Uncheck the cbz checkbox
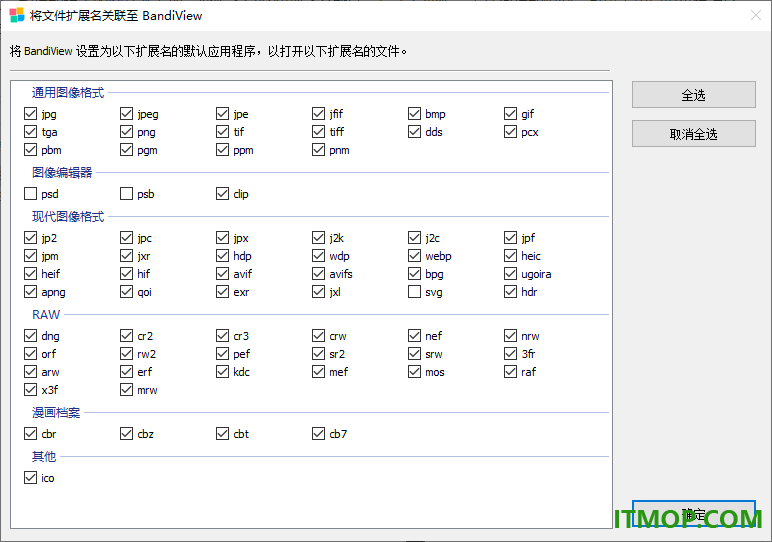Viewport: 772px width, 542px height. (127, 434)
